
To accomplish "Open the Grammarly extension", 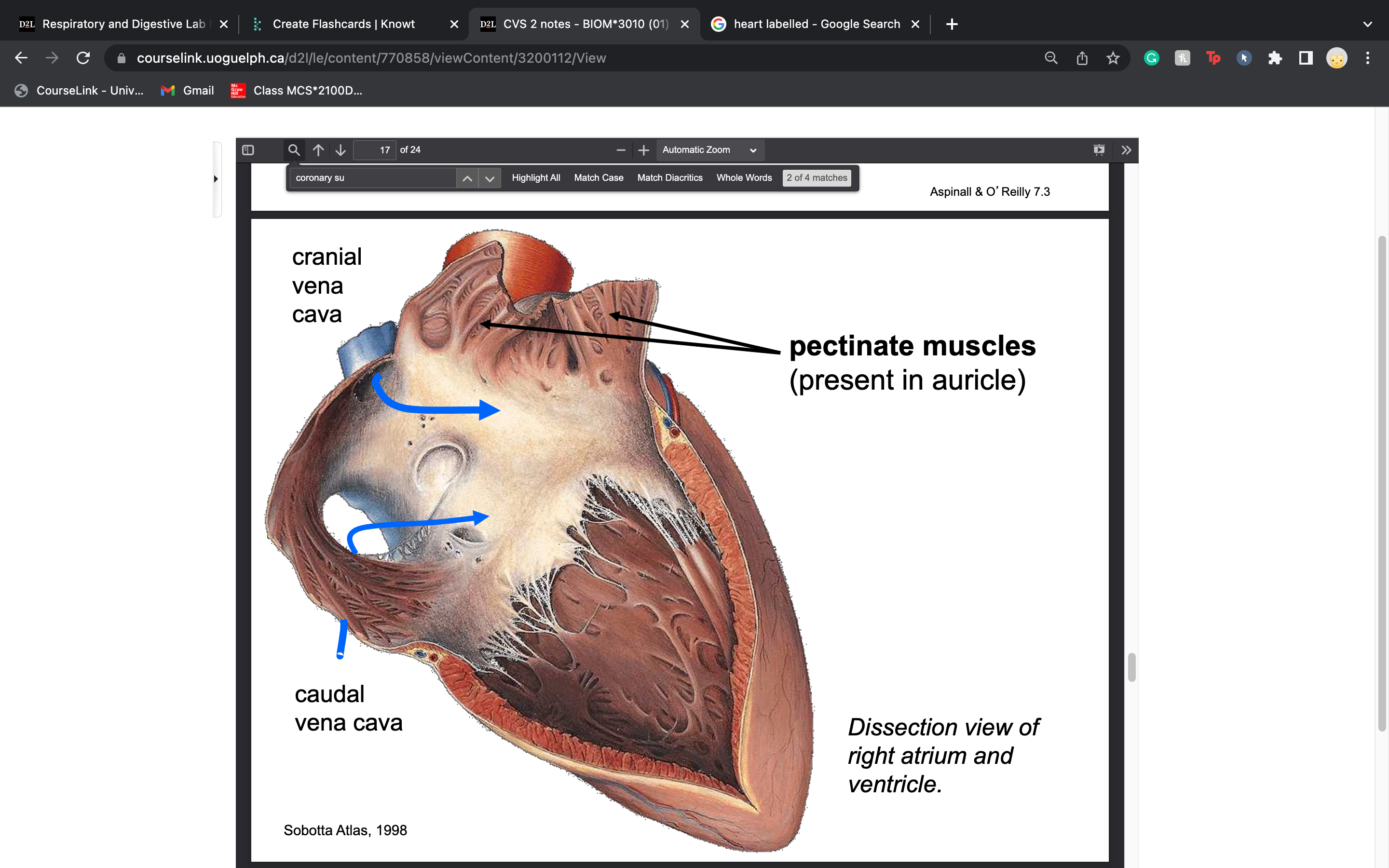I will pyautogui.click(x=1151, y=58).
